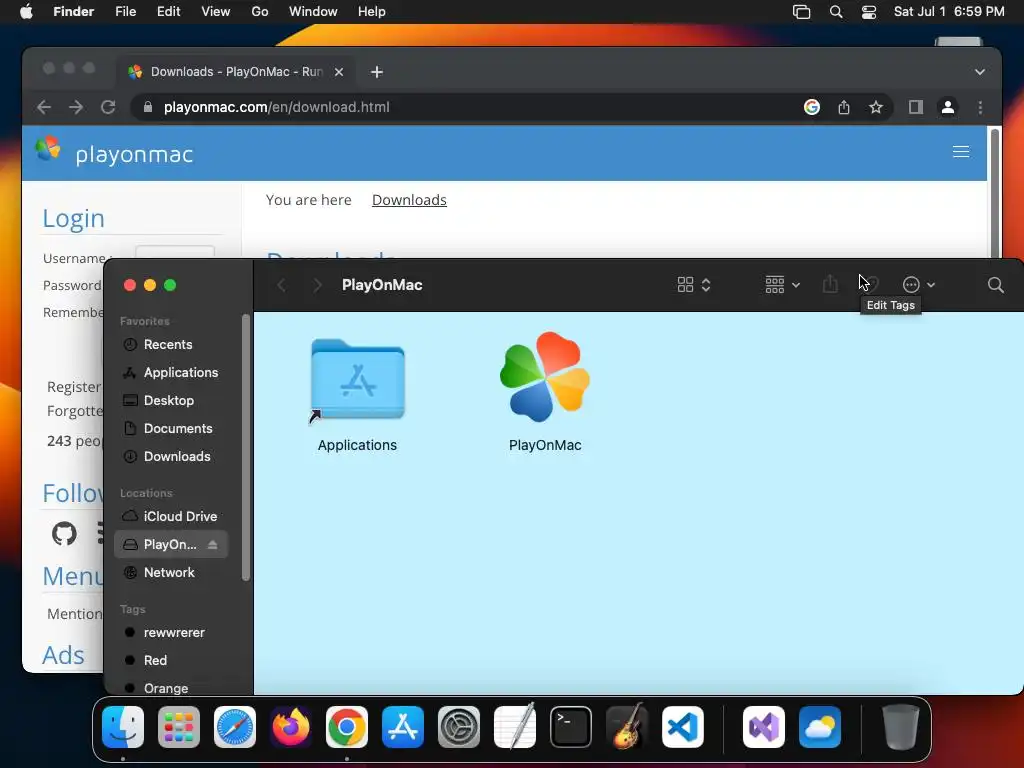Select the PlayOn... volume in sidebar
The image size is (1024, 768).
[x=170, y=545]
